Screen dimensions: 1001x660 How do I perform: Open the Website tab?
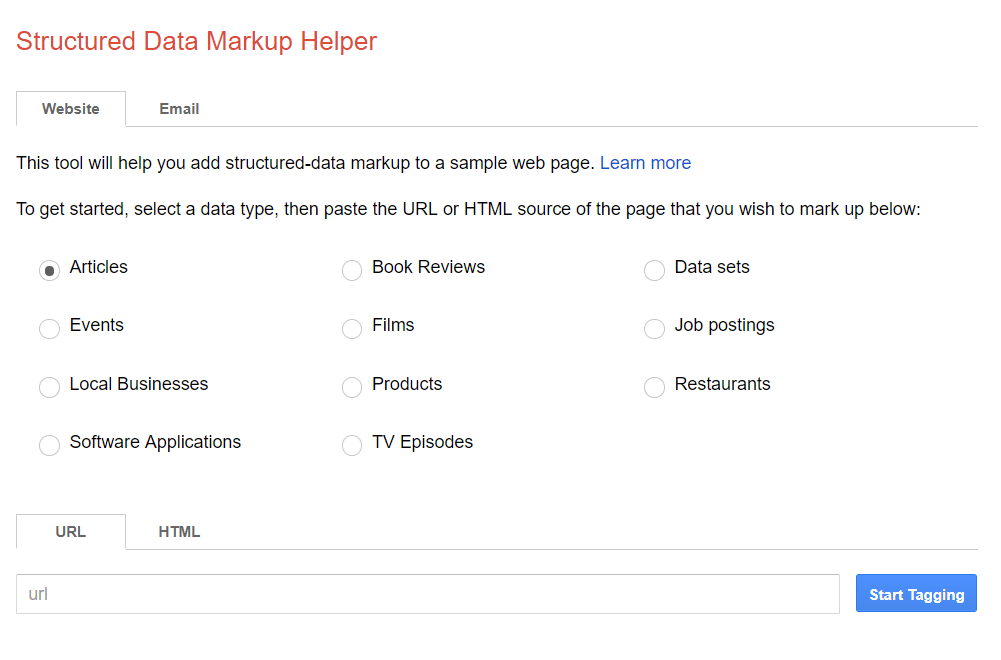click(x=71, y=109)
